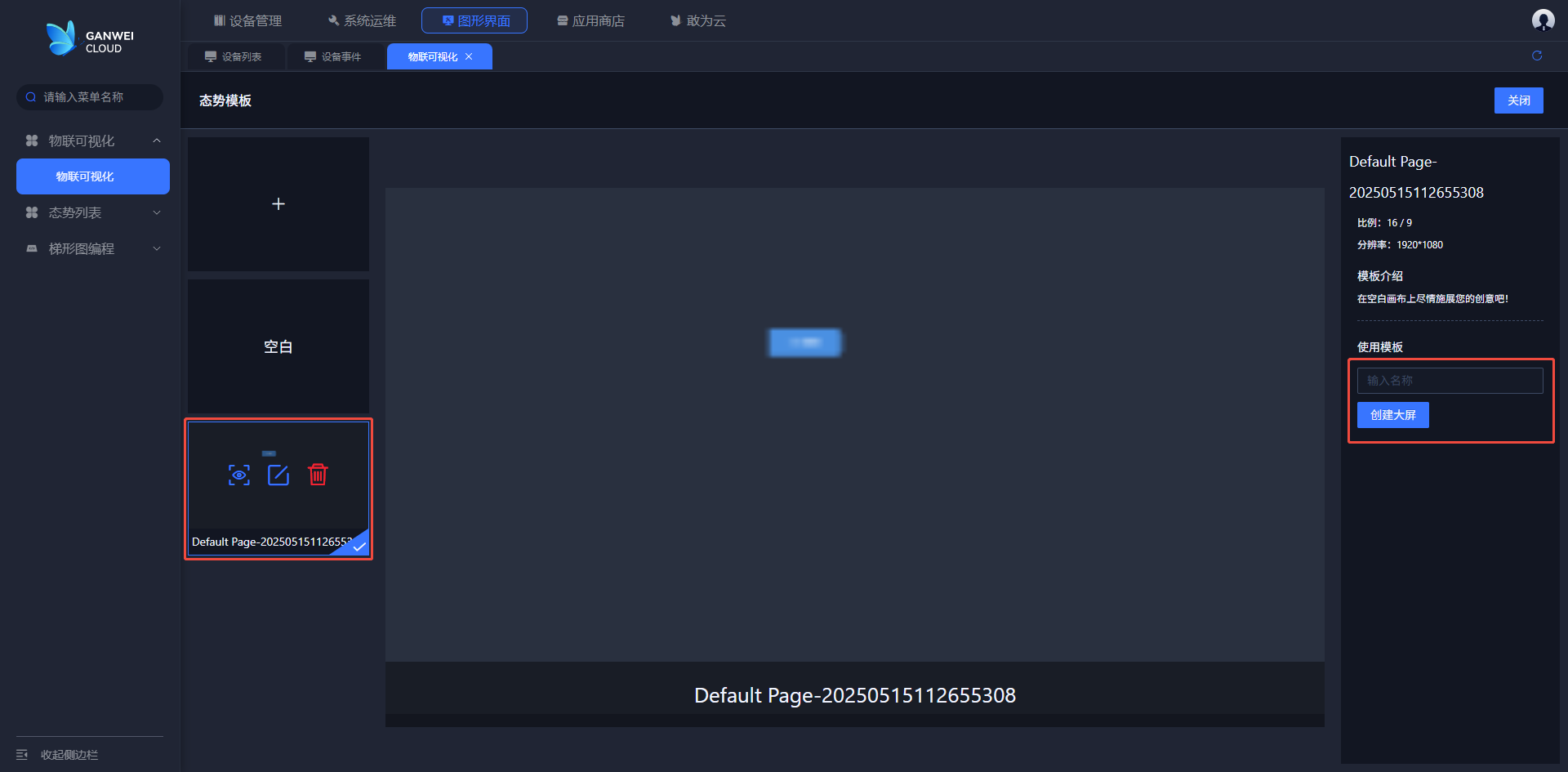
Task: Click the collapse sidebar icon
Action: (x=22, y=754)
